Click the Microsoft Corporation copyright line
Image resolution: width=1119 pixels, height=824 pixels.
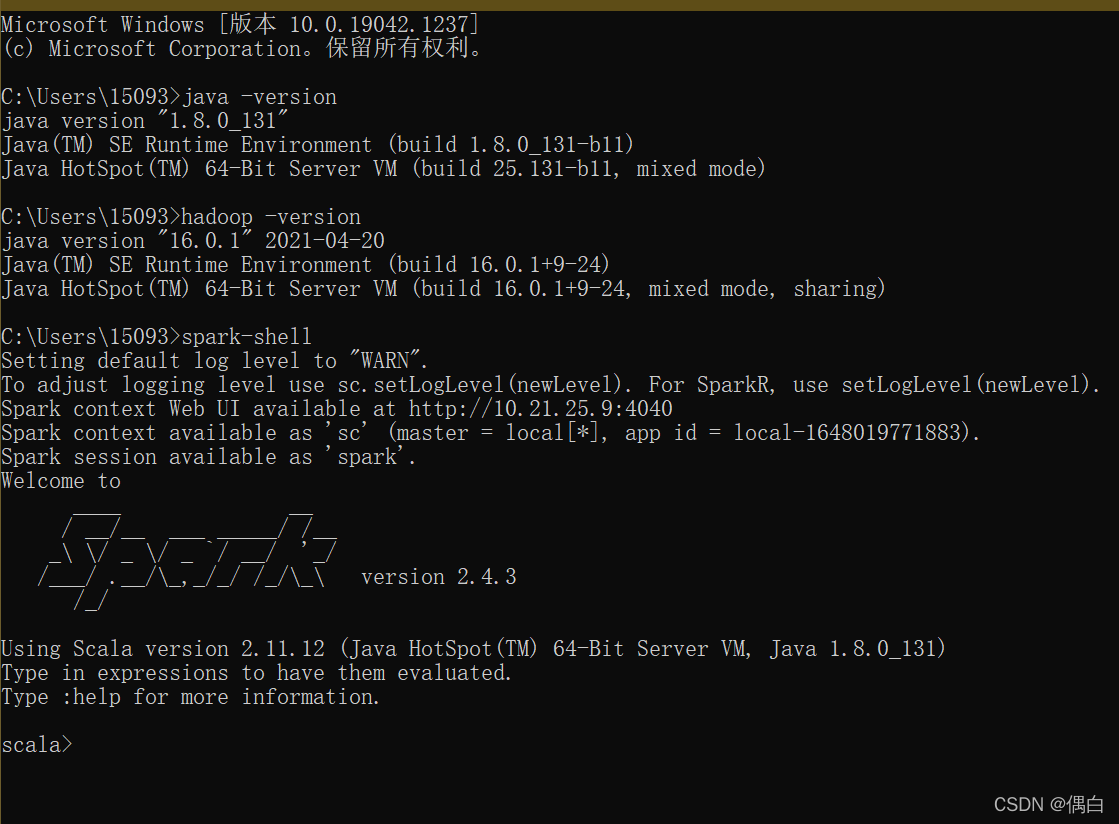pos(242,48)
